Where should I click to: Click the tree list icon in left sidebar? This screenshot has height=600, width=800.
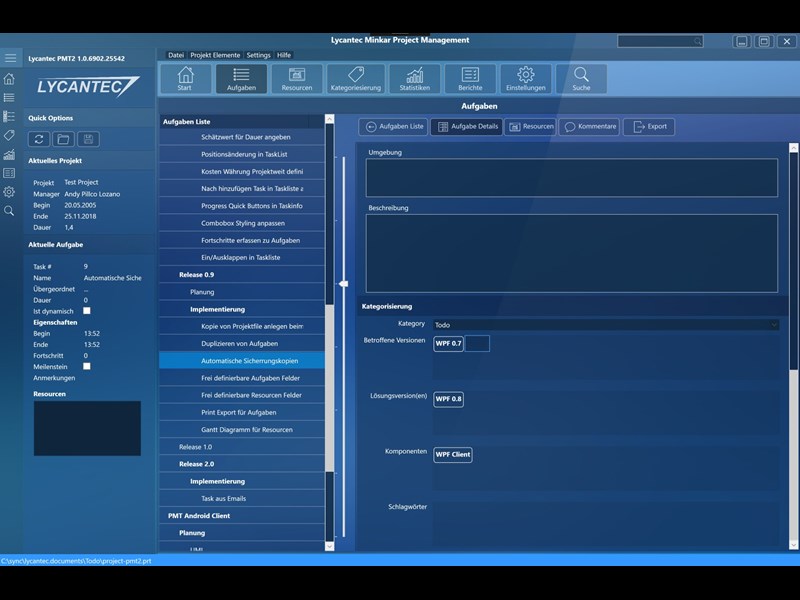(x=9, y=116)
